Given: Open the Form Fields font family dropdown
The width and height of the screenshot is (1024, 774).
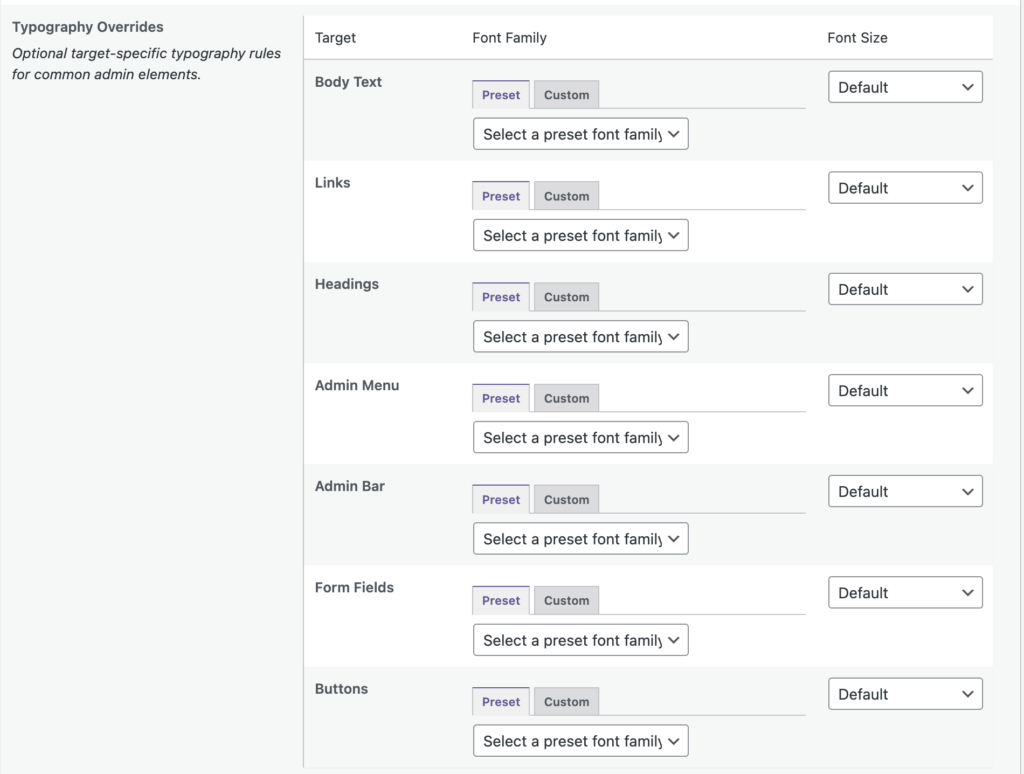Looking at the screenshot, I should click(580, 639).
